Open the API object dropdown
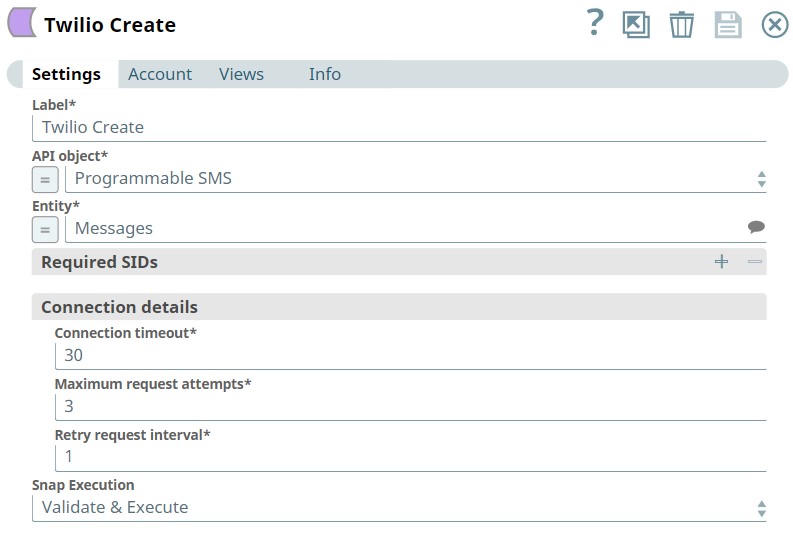The image size is (793, 545). point(416,179)
